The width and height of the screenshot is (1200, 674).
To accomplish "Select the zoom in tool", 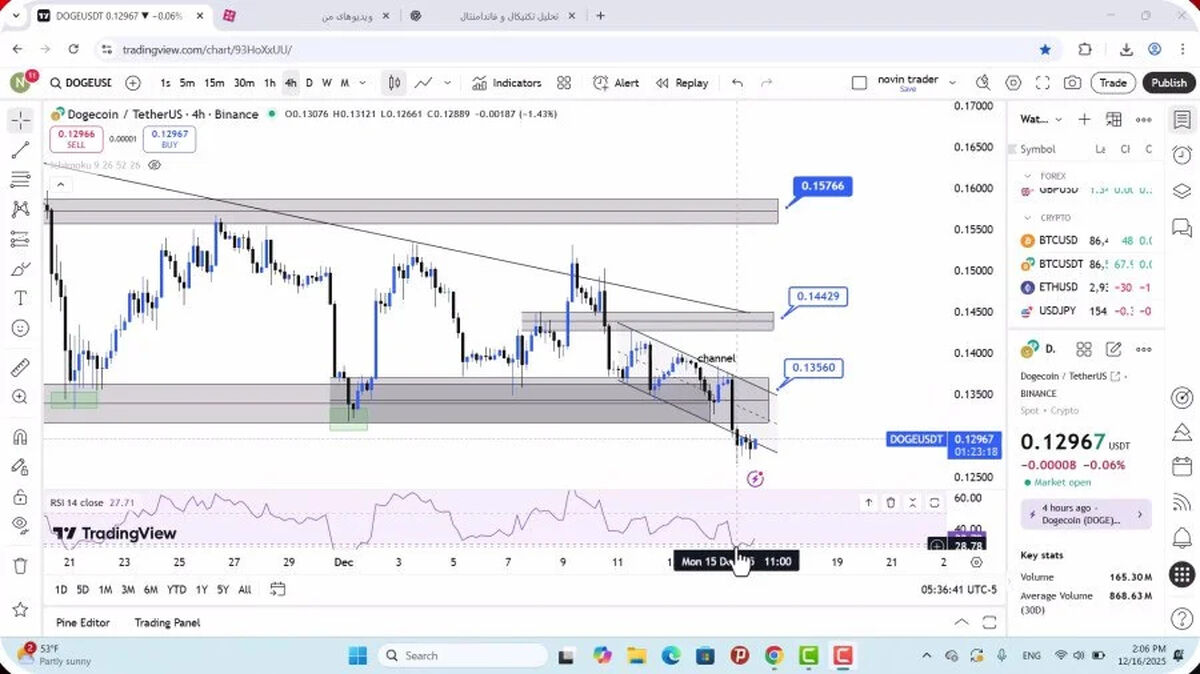I will 20,397.
